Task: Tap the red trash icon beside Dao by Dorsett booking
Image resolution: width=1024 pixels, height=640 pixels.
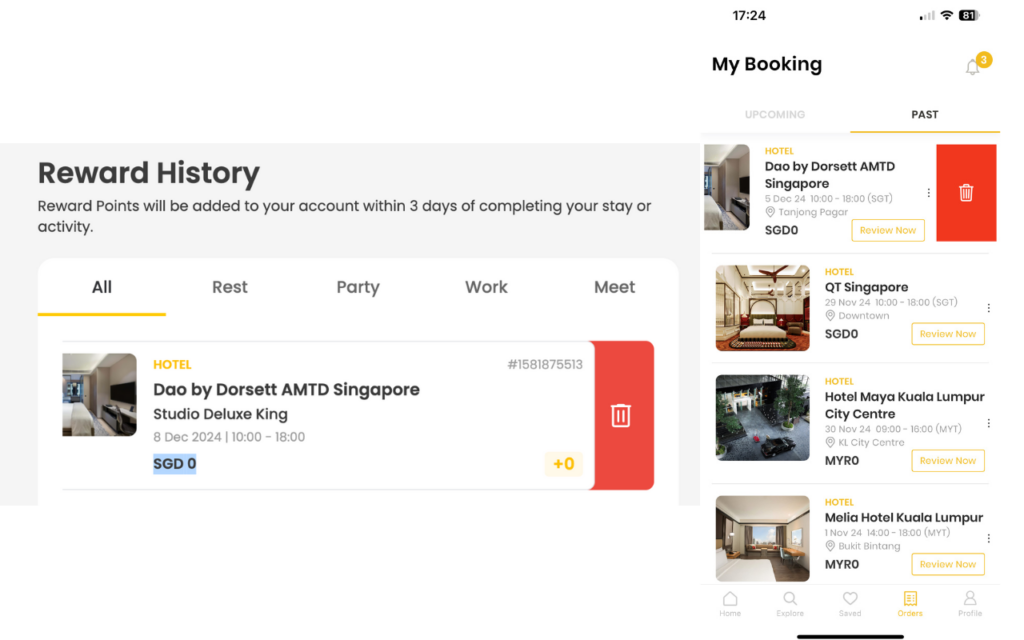Action: tap(966, 193)
